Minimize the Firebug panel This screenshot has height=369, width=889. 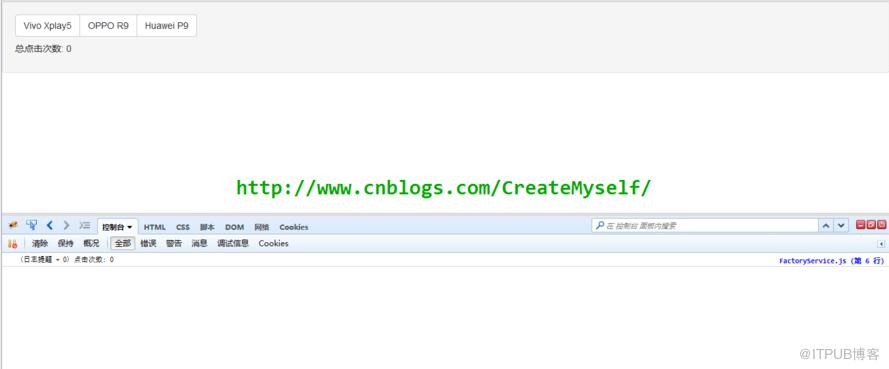(861, 225)
